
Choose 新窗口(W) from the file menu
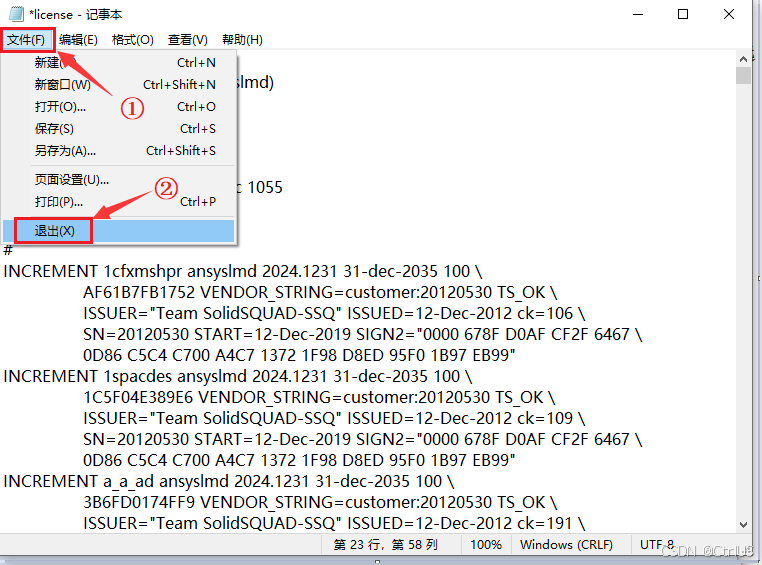coord(119,85)
